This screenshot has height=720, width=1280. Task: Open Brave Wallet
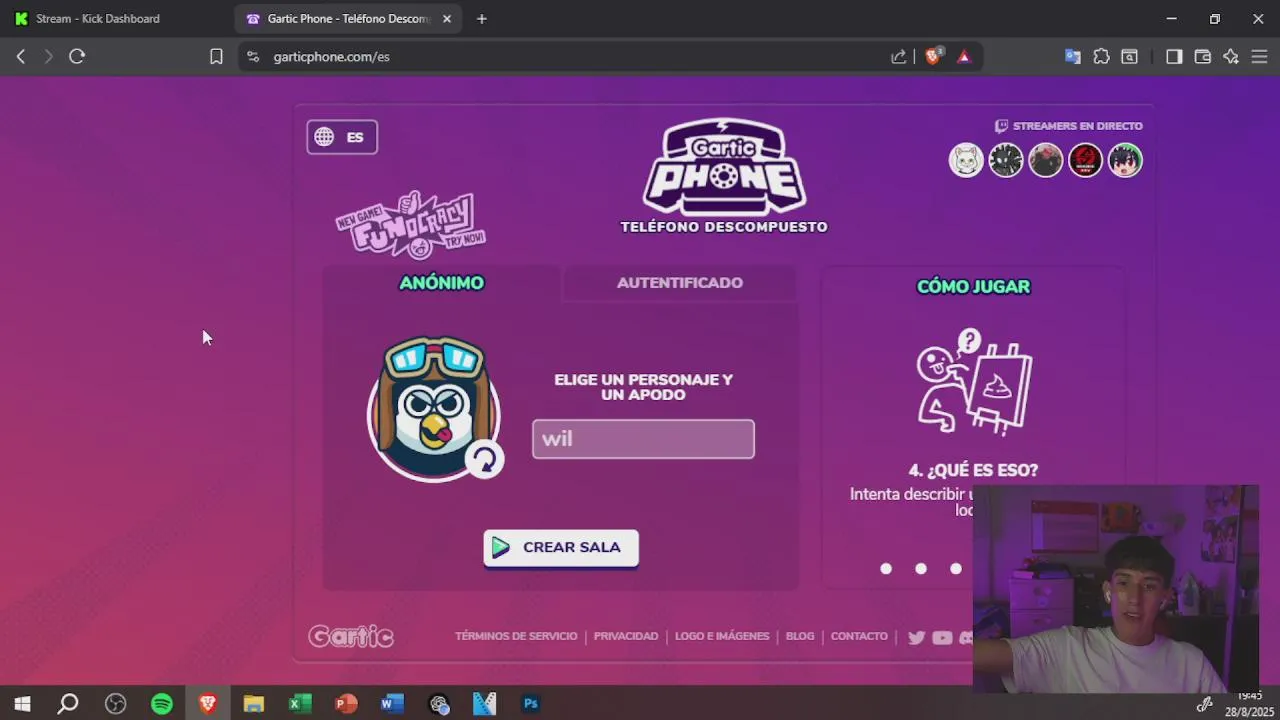click(x=1203, y=57)
